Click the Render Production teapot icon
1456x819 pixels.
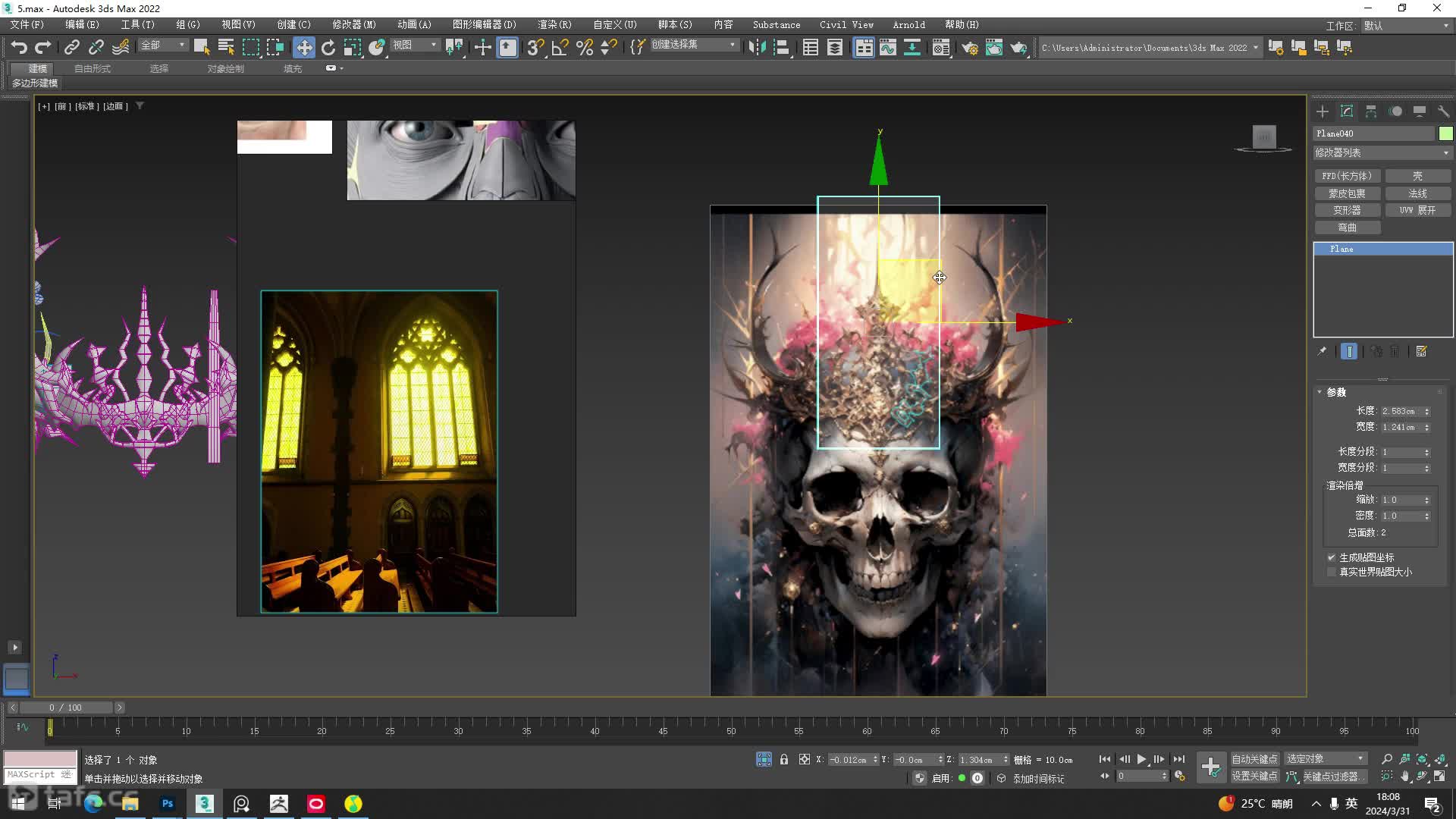click(x=1018, y=47)
